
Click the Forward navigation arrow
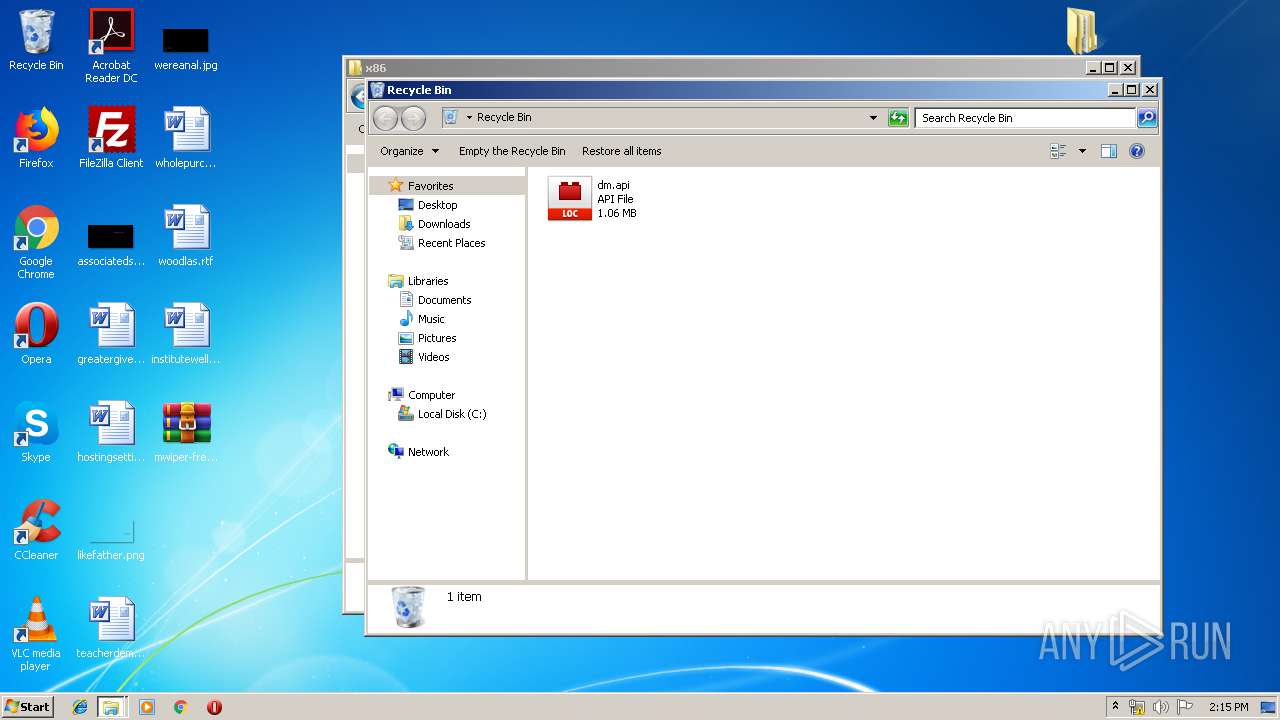413,118
